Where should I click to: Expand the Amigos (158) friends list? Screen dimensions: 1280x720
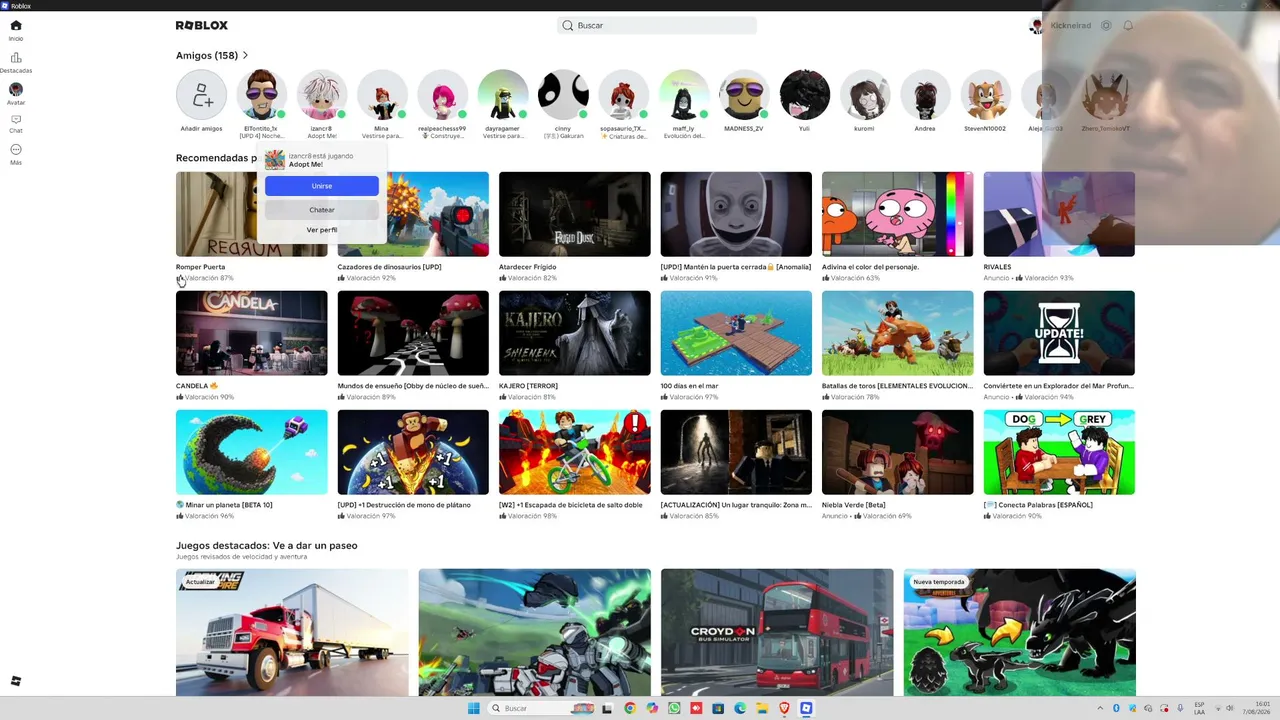[x=212, y=55]
